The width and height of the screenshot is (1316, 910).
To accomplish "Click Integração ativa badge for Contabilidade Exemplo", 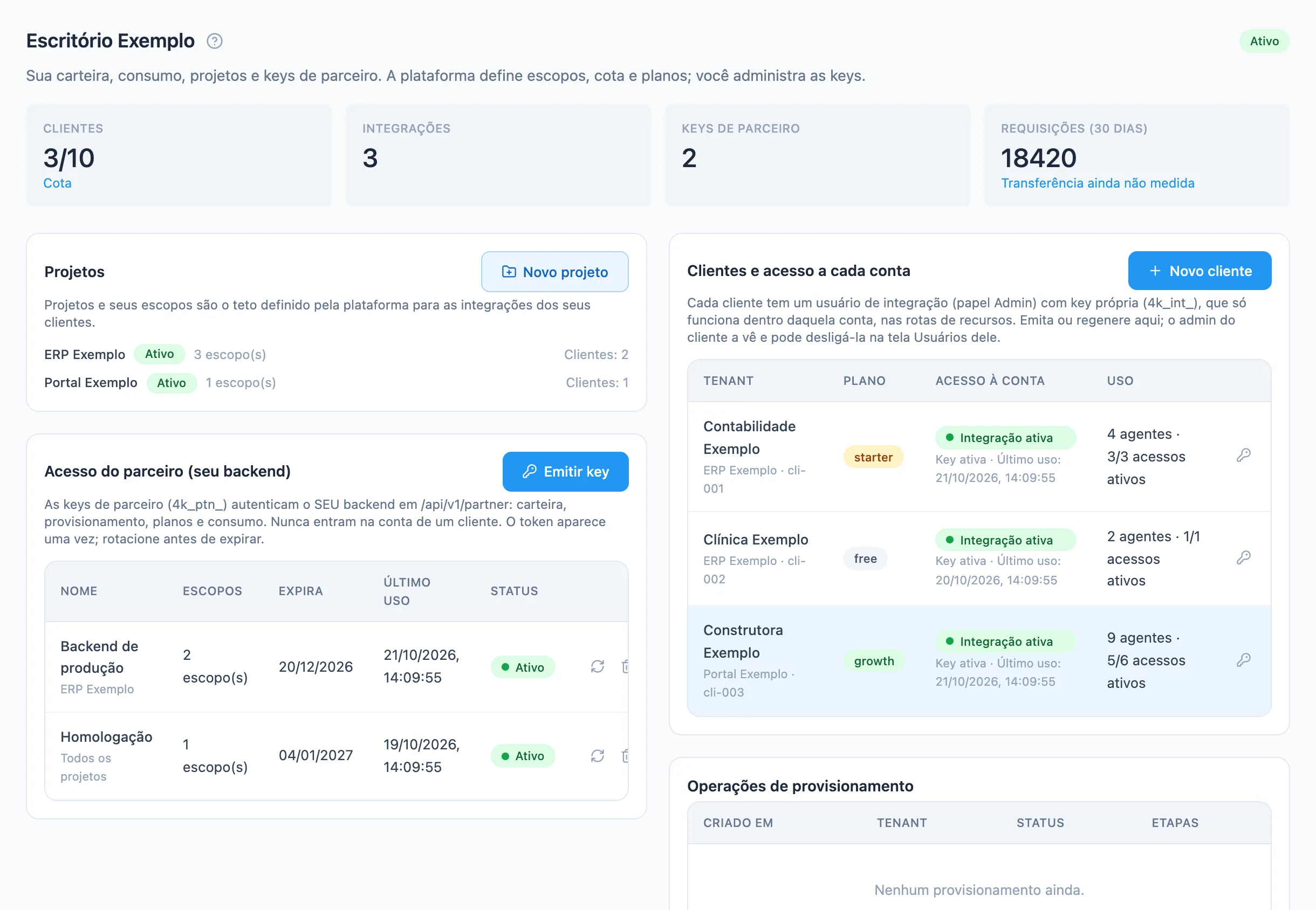I will (1005, 438).
